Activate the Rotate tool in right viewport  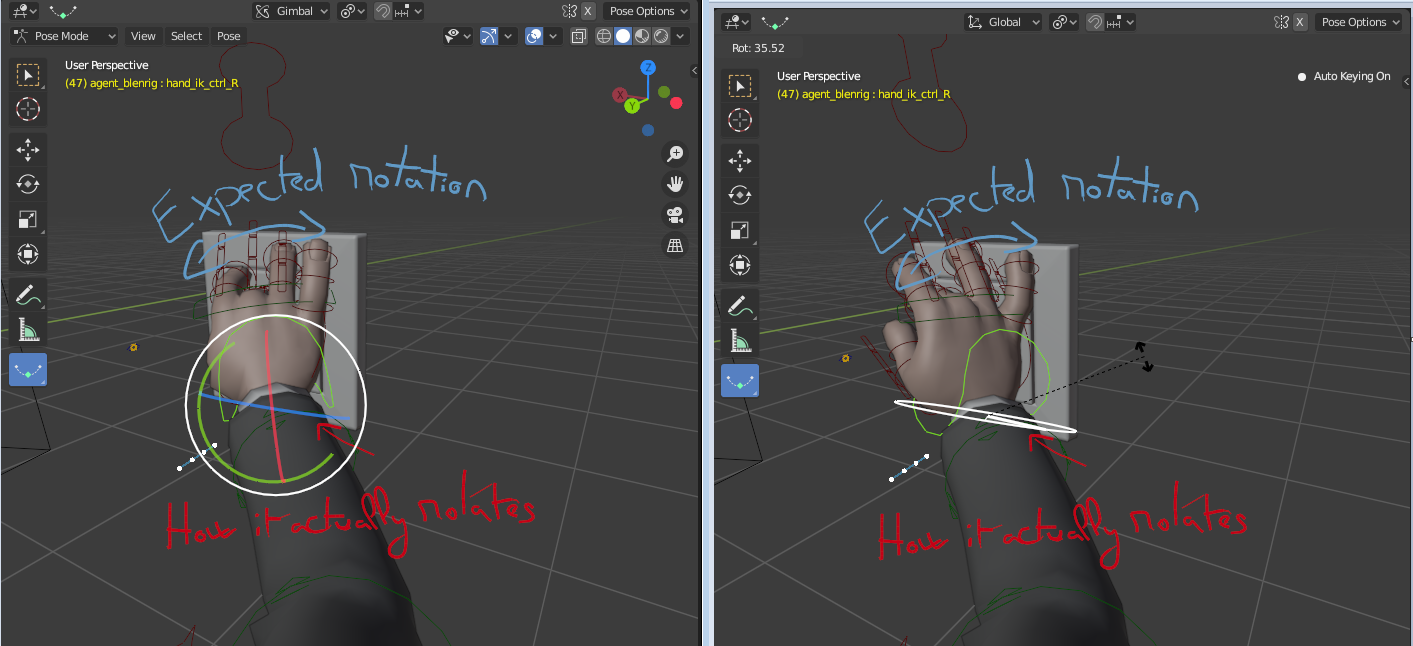pyautogui.click(x=740, y=196)
